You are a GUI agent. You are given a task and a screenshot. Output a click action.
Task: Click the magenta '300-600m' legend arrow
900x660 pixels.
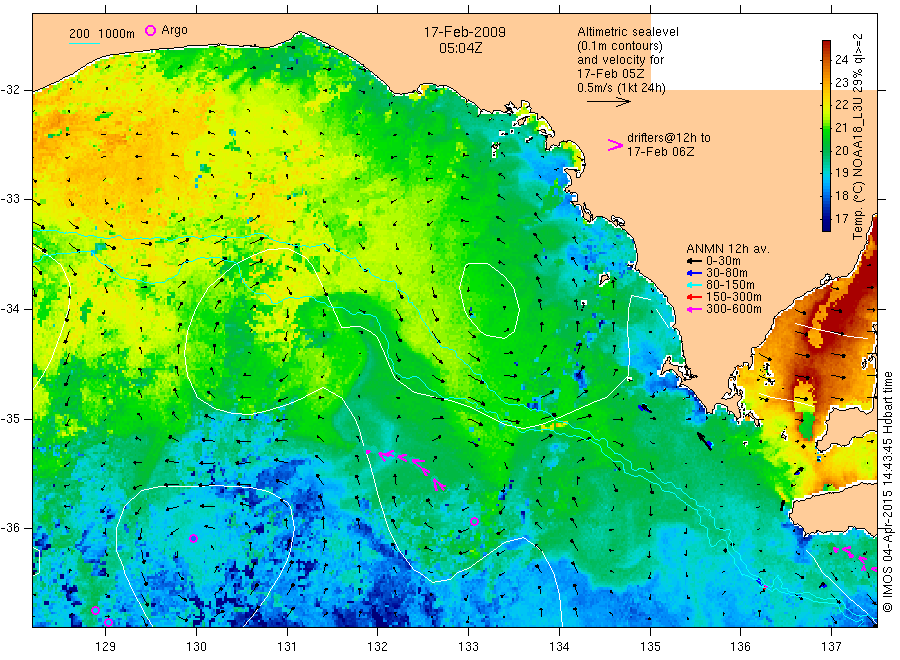tap(695, 310)
